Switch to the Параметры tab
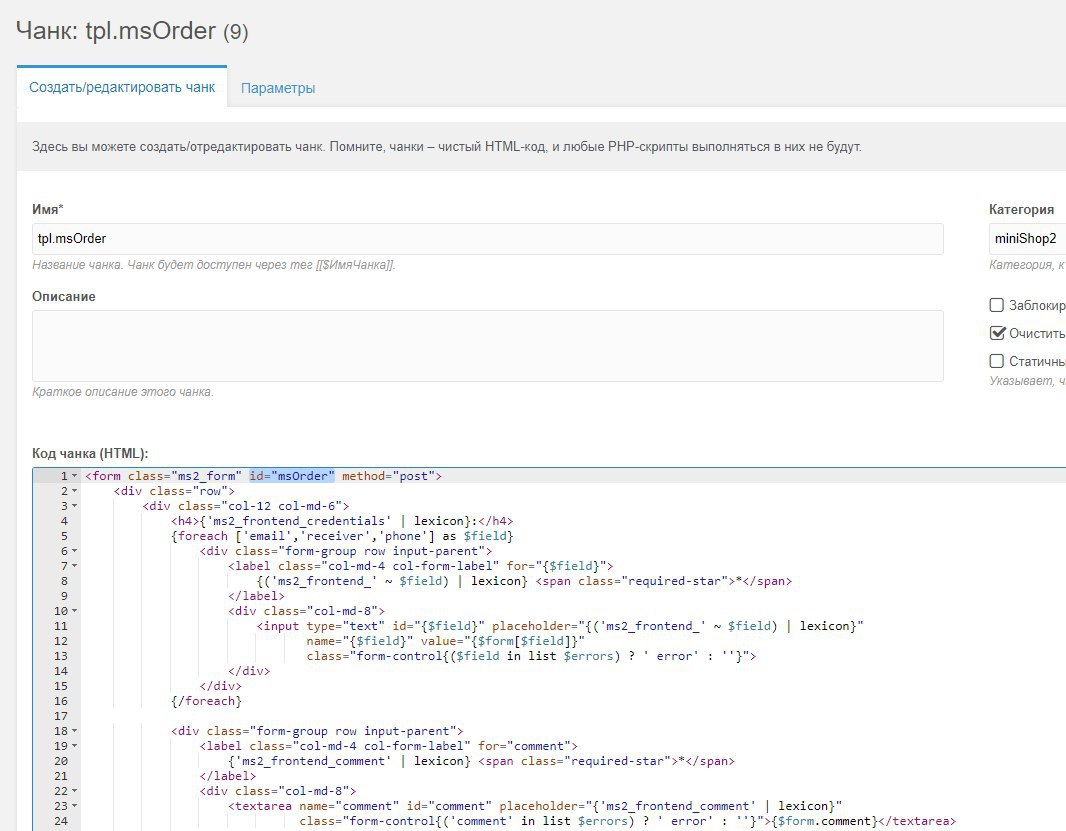 click(277, 88)
